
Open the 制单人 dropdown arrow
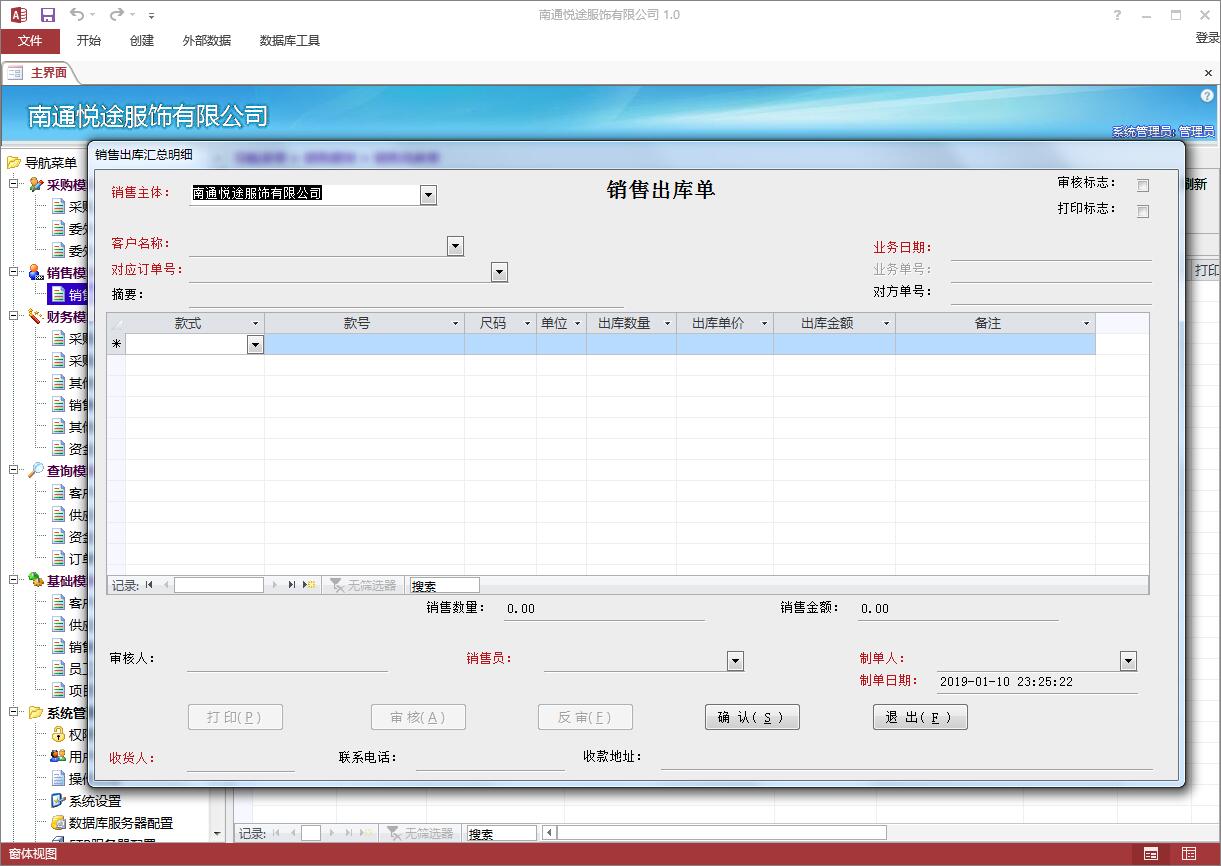tap(1128, 661)
